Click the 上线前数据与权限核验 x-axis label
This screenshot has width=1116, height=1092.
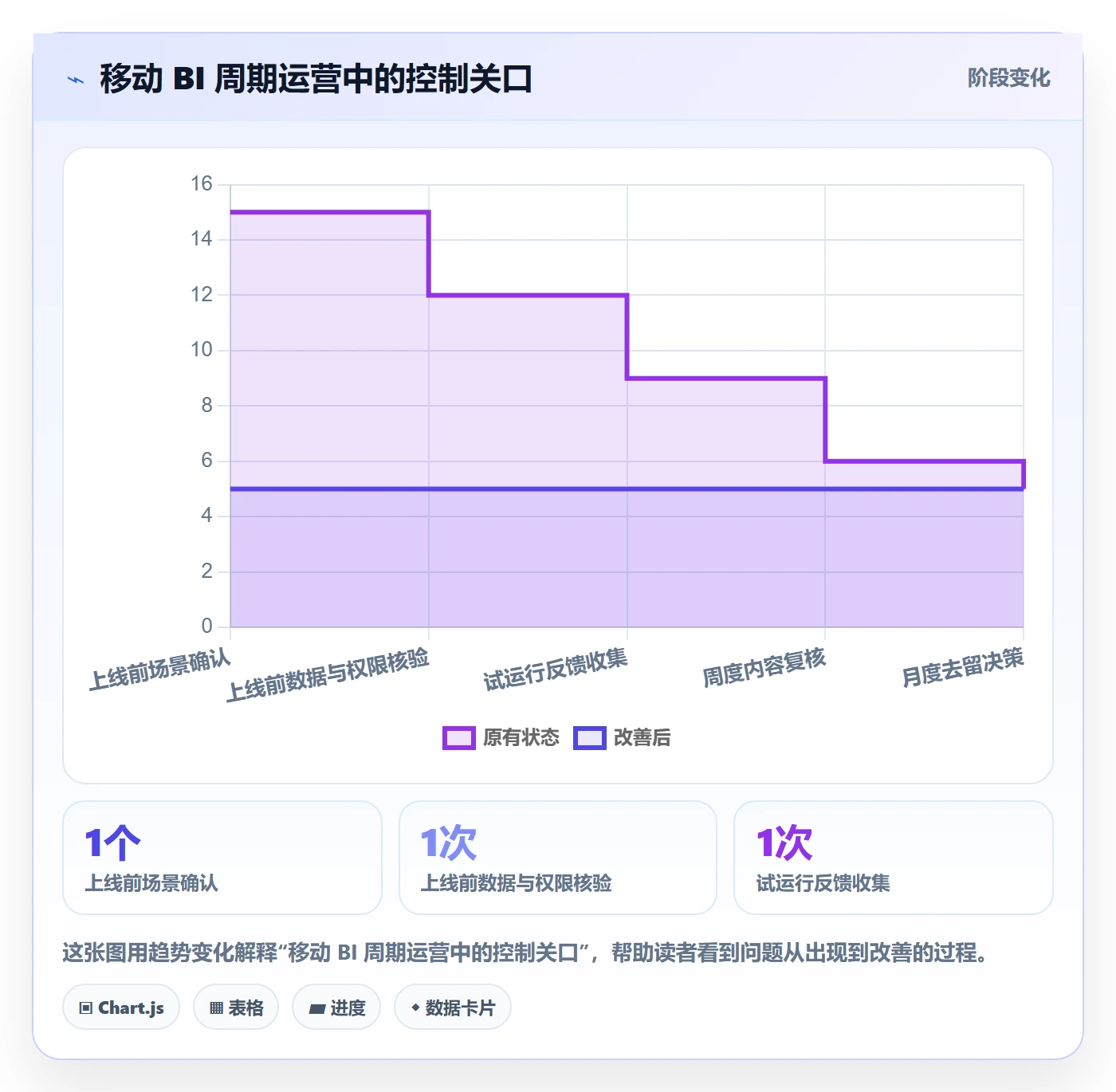point(328,675)
